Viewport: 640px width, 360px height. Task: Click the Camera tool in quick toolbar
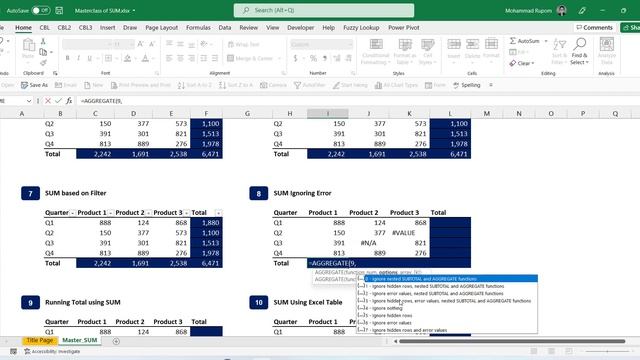point(273,85)
